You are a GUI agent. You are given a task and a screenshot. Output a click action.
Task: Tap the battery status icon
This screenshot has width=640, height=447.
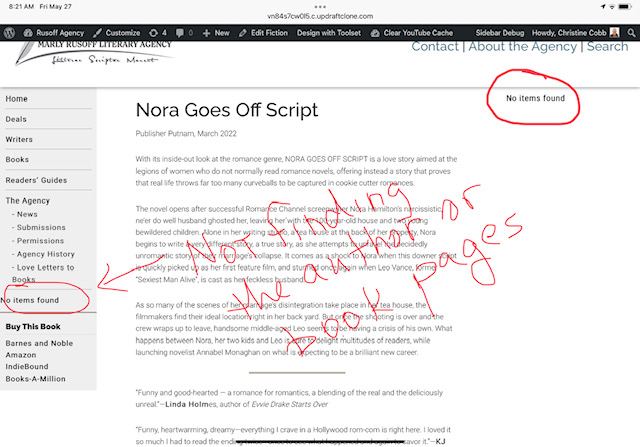pyautogui.click(x=625, y=7)
